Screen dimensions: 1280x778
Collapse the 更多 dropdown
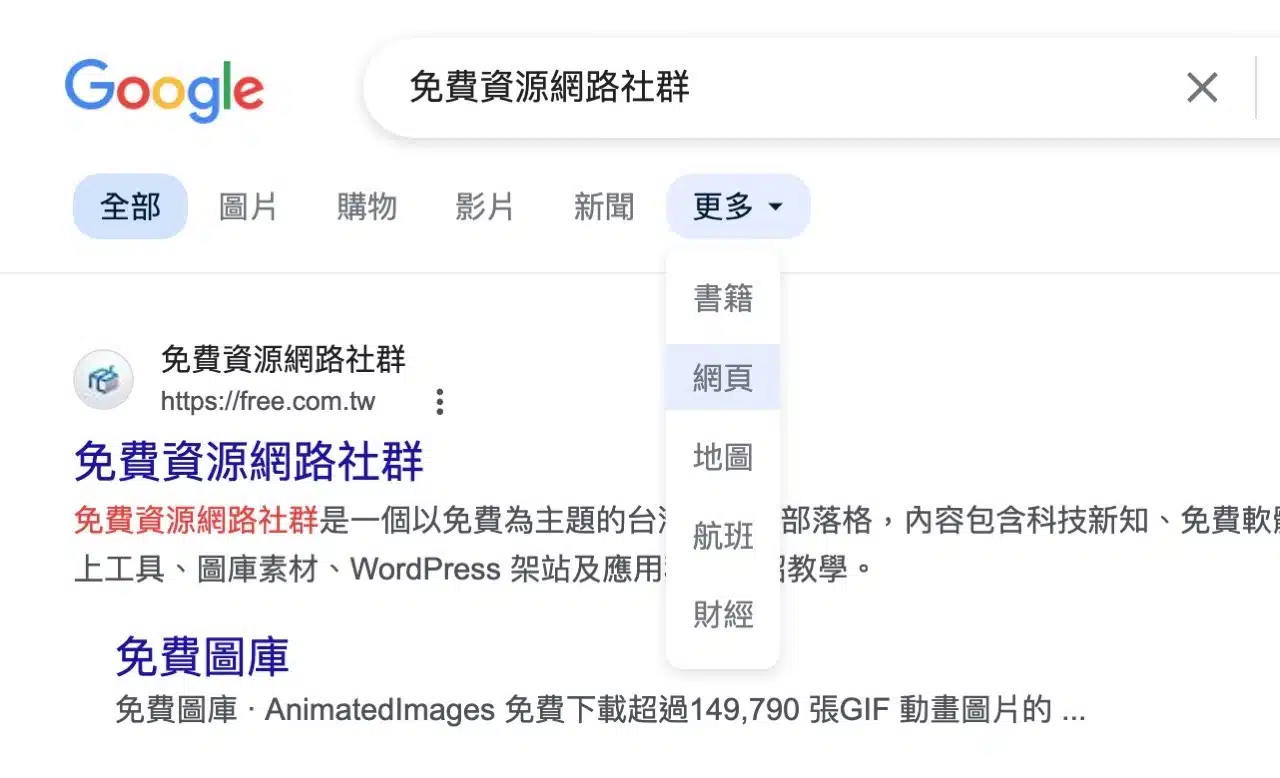737,207
